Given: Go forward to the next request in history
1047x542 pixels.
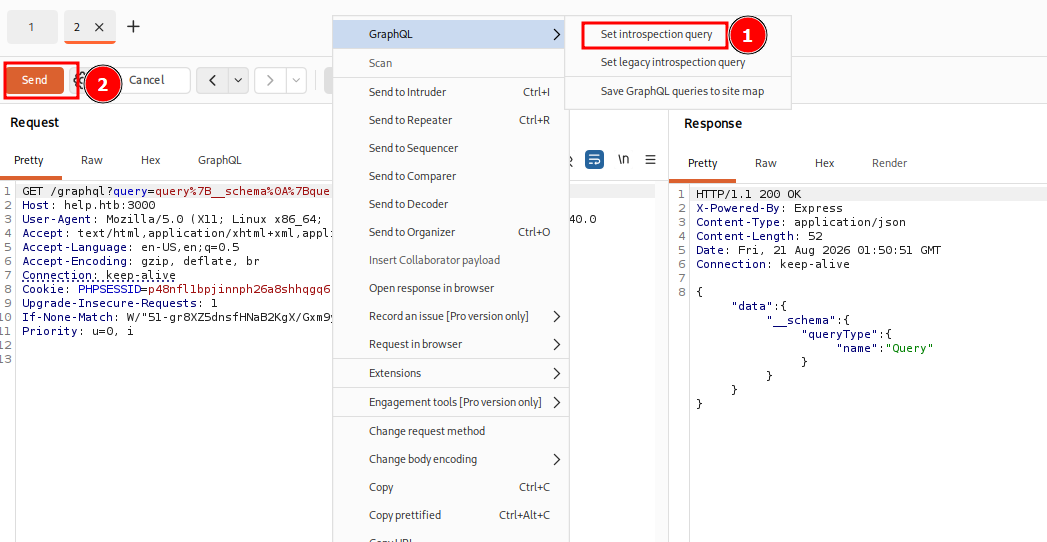Looking at the screenshot, I should tap(270, 80).
